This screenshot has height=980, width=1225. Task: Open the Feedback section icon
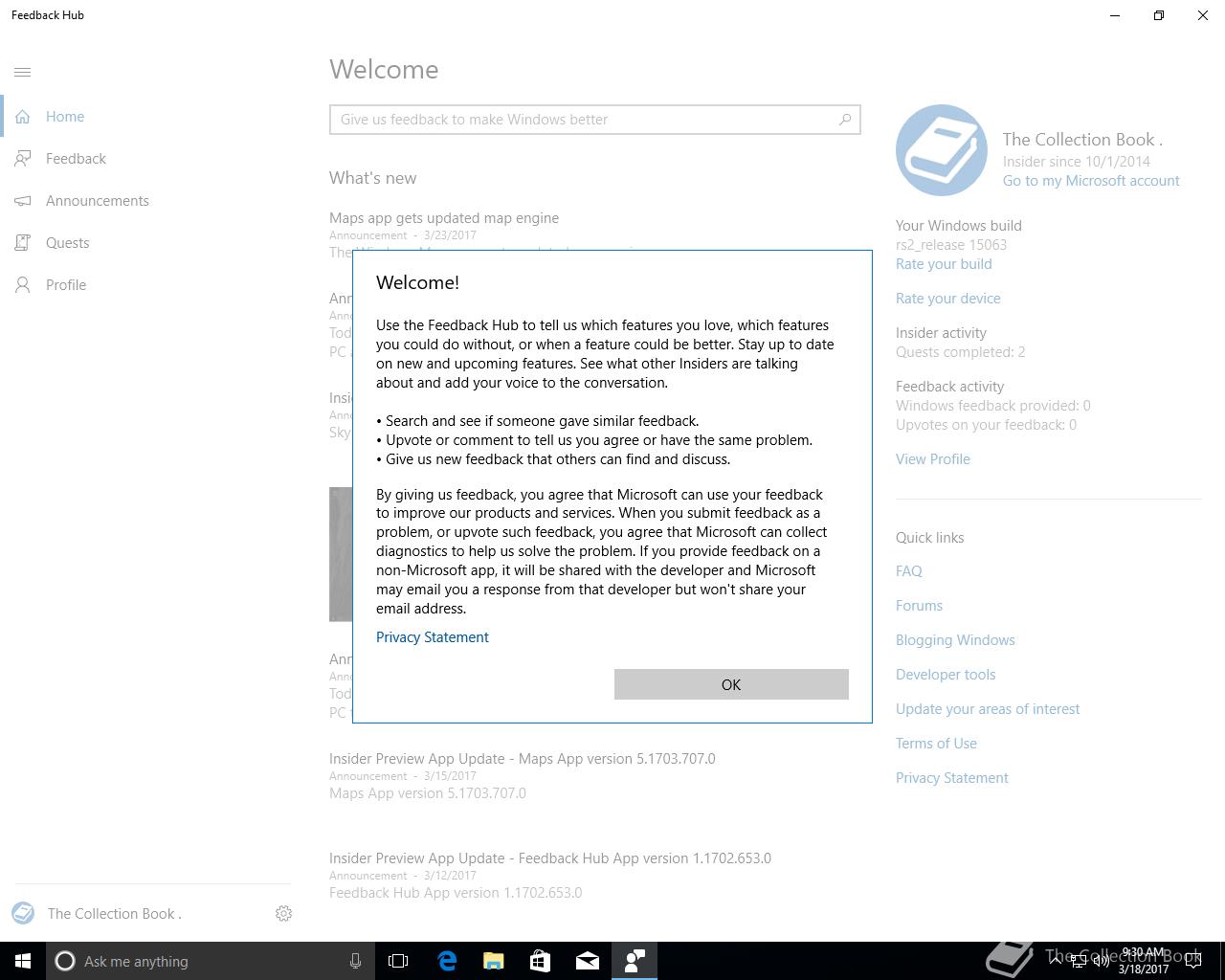[23, 159]
